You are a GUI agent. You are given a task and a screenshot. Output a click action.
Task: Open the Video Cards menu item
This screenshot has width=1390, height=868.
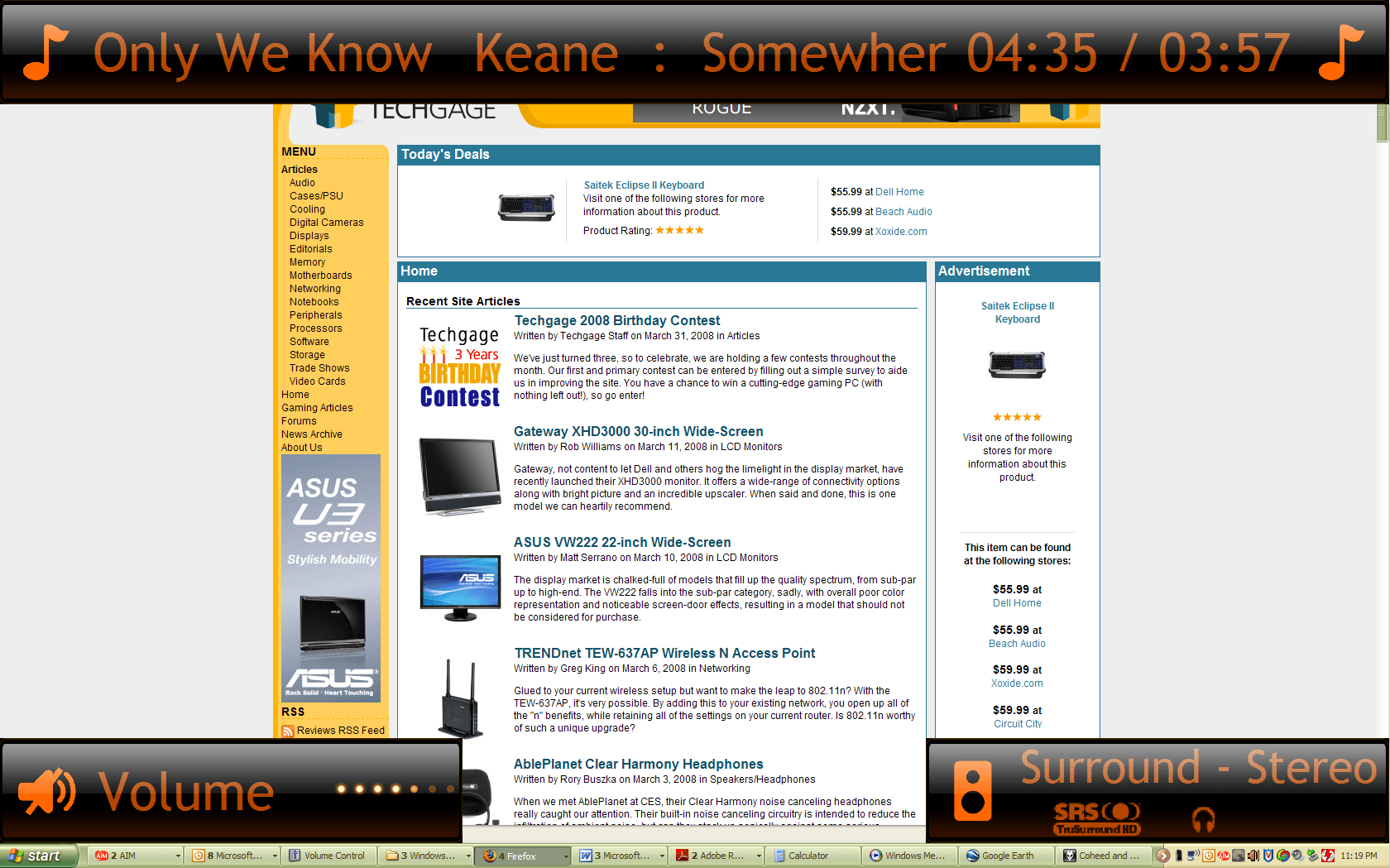[317, 381]
